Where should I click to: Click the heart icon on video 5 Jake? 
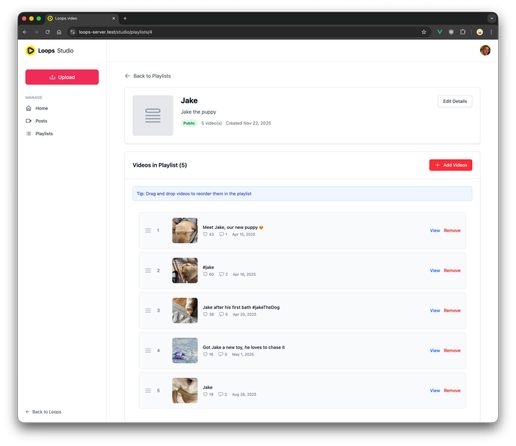tap(205, 394)
